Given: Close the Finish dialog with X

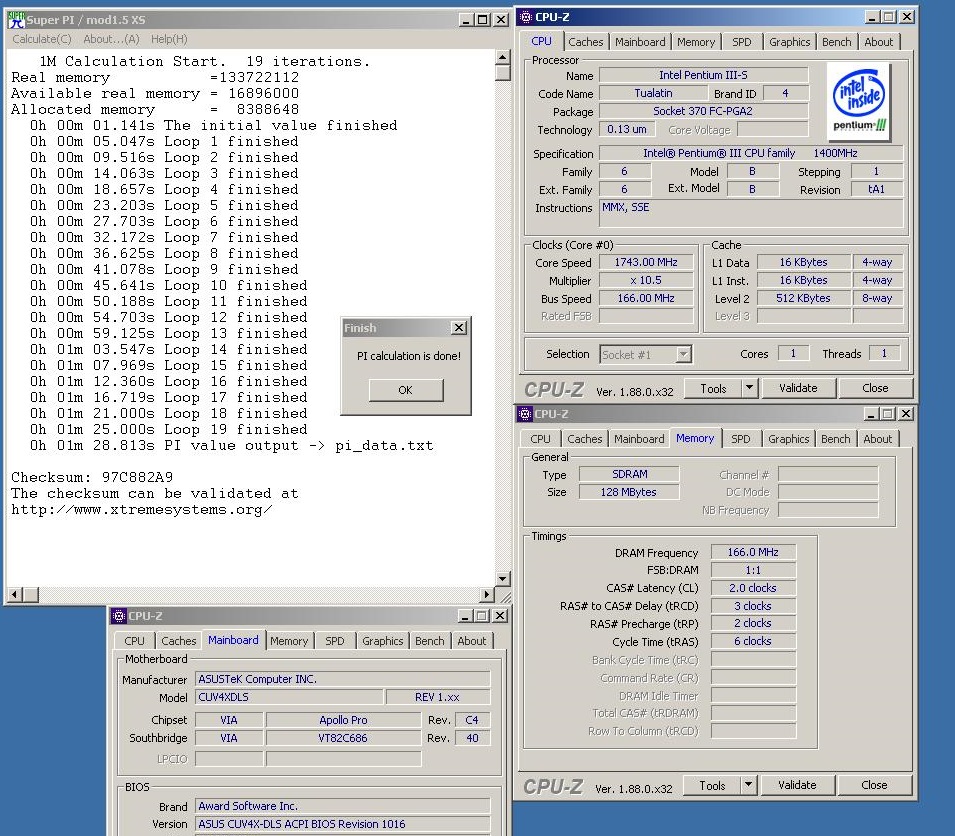Looking at the screenshot, I should [x=459, y=328].
